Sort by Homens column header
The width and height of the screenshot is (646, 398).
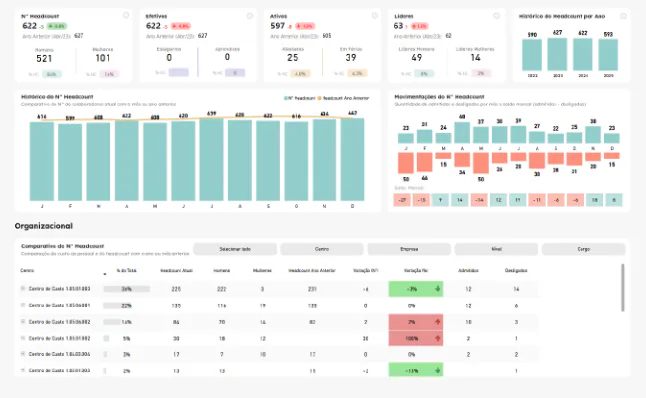coord(222,271)
